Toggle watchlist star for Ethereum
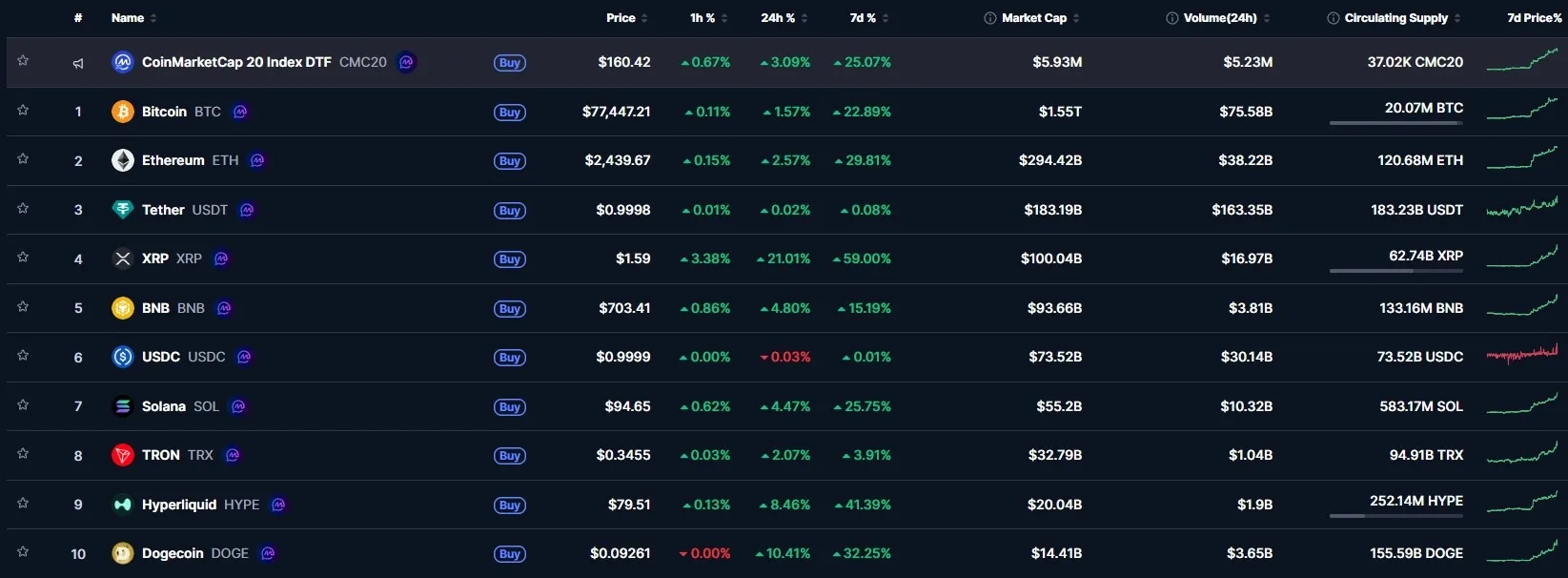 [x=23, y=159]
